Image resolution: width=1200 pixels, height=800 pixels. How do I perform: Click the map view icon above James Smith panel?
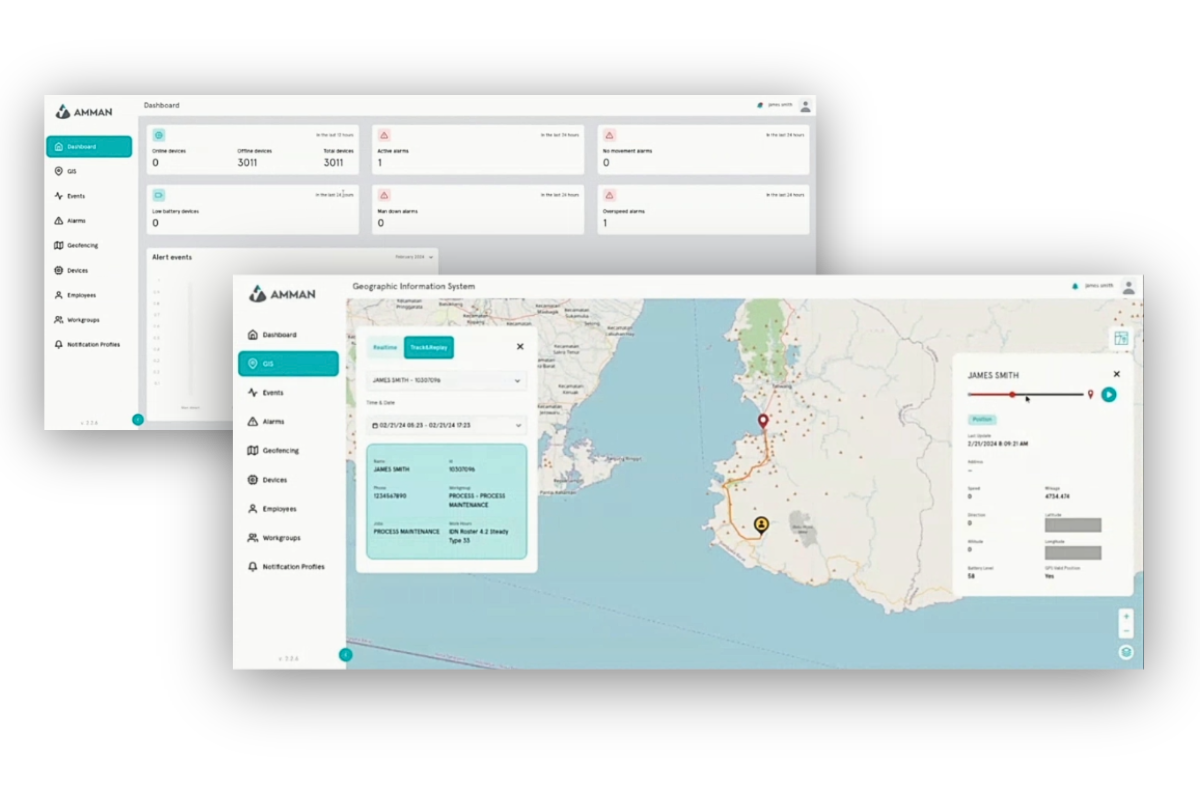point(1121,338)
